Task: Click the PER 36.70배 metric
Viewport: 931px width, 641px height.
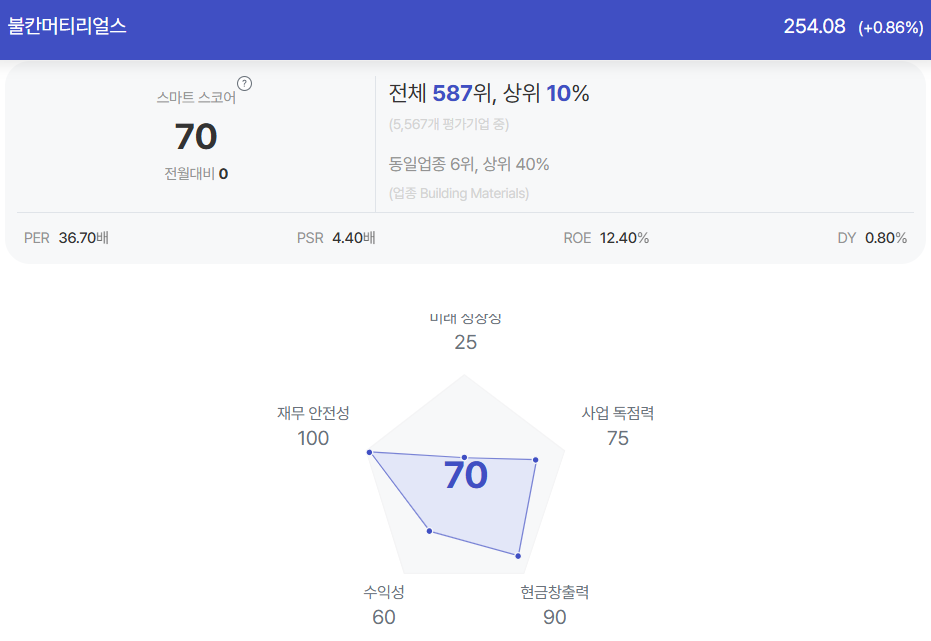Action: (66, 238)
